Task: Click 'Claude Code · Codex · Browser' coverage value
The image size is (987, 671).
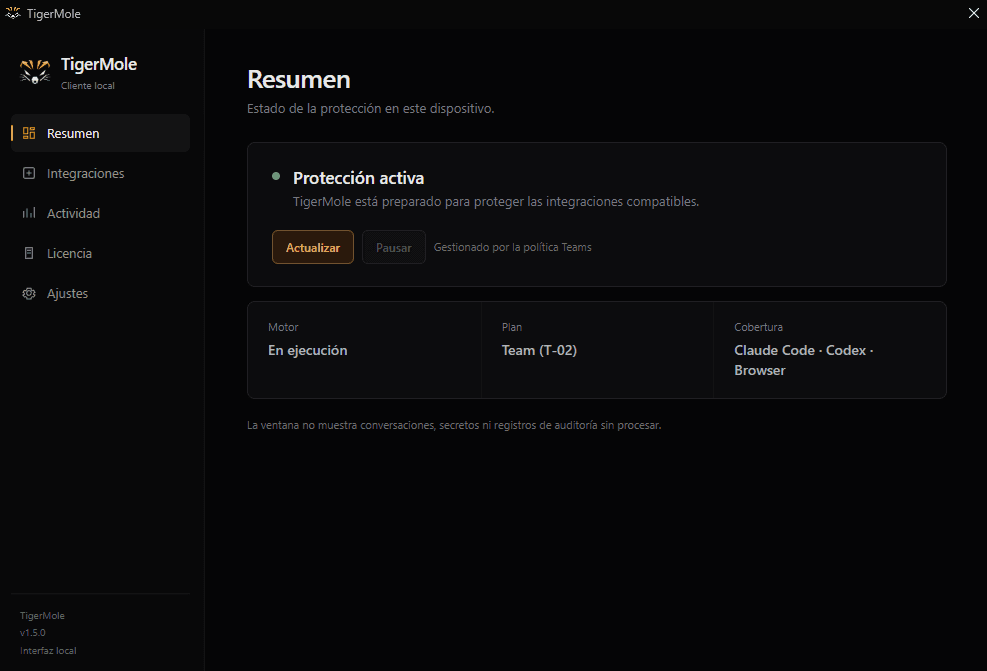Action: pyautogui.click(x=804, y=360)
